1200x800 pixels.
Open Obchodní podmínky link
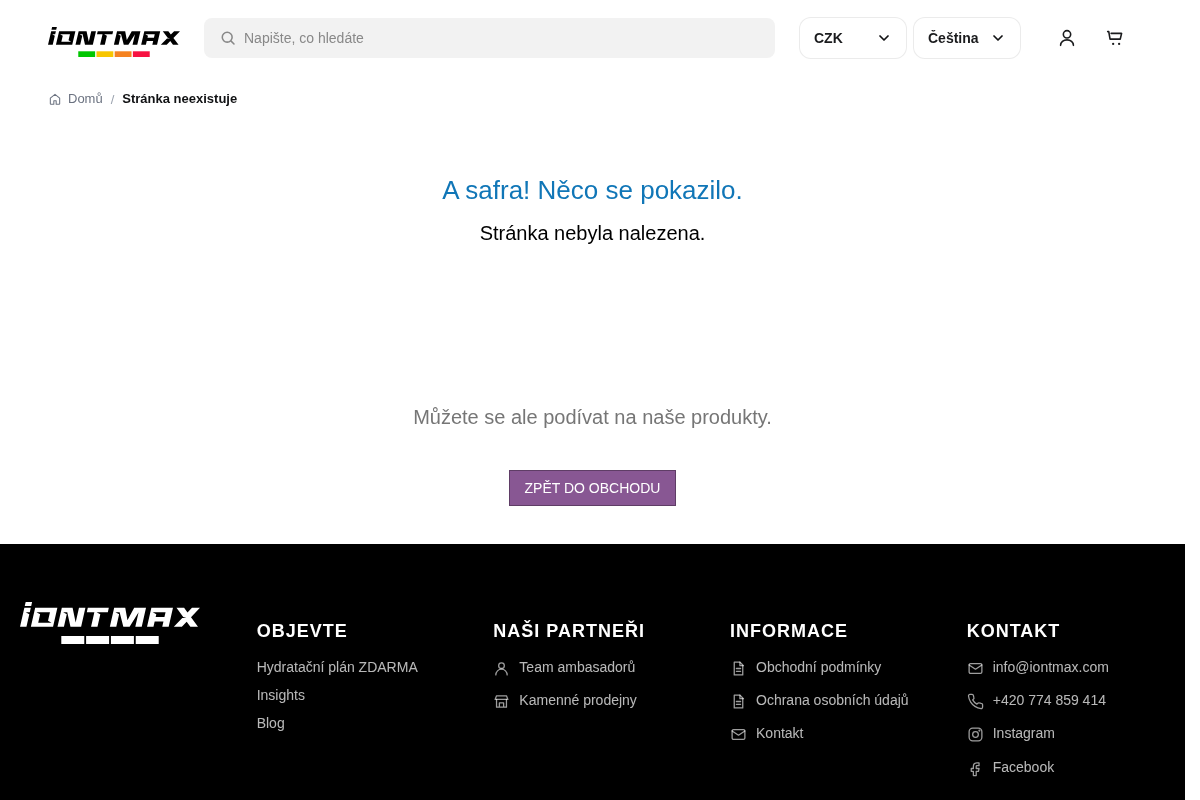(x=818, y=667)
